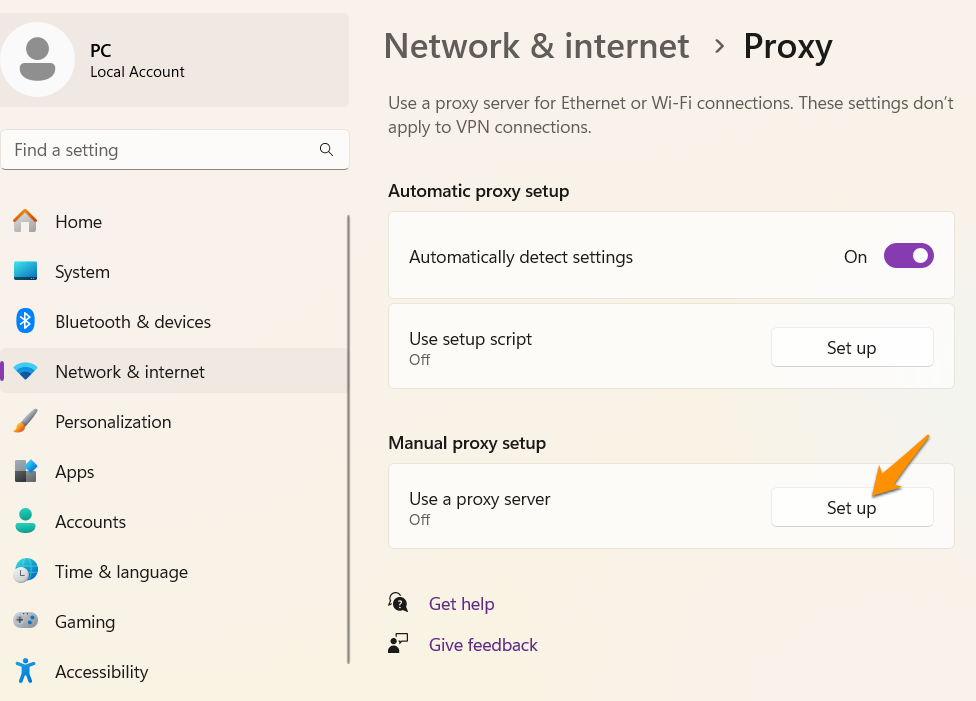Click the Time & language globe icon
The width and height of the screenshot is (976, 701).
coord(25,571)
